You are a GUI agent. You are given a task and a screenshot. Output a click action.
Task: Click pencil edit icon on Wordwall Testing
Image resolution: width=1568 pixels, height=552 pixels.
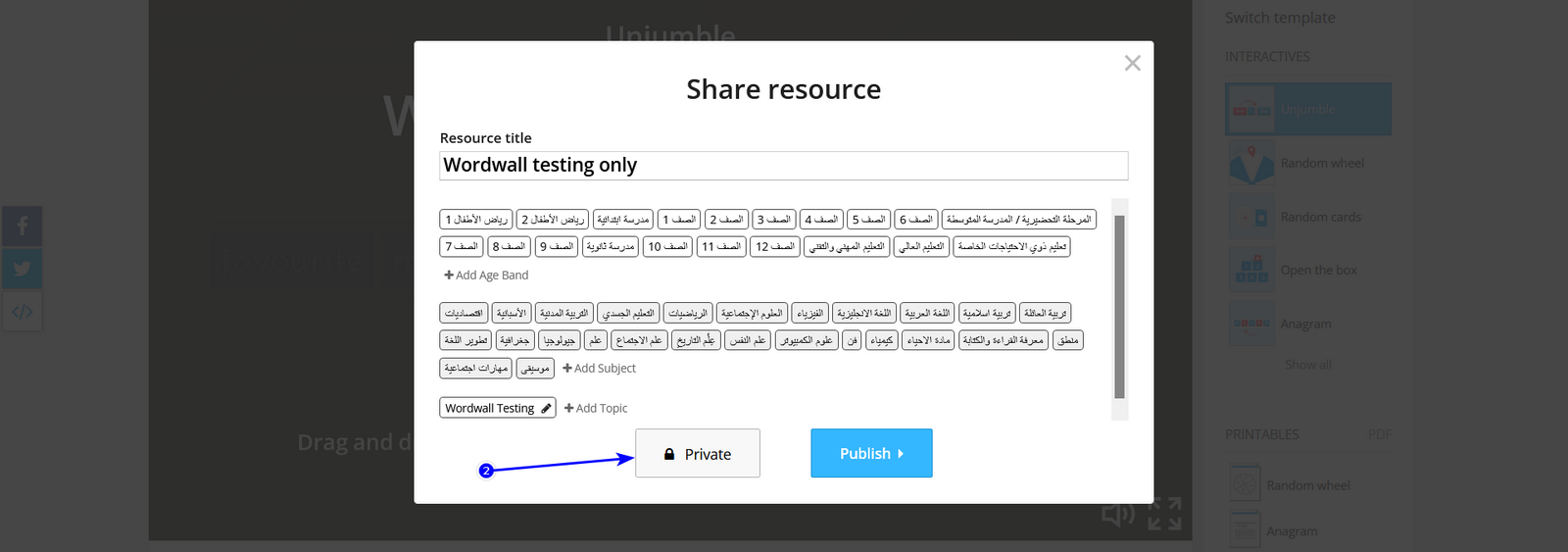[x=546, y=408]
